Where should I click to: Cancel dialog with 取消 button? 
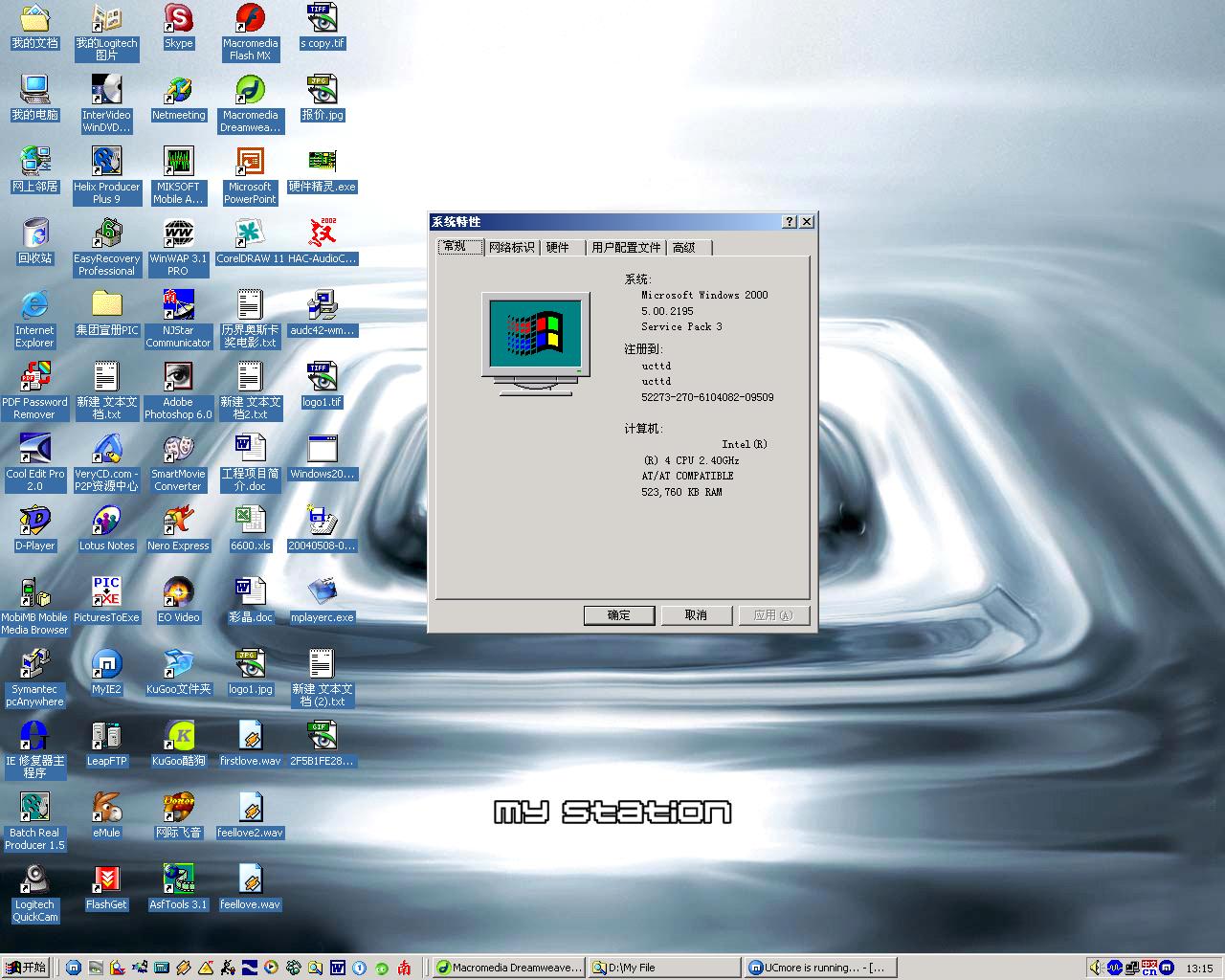697,615
